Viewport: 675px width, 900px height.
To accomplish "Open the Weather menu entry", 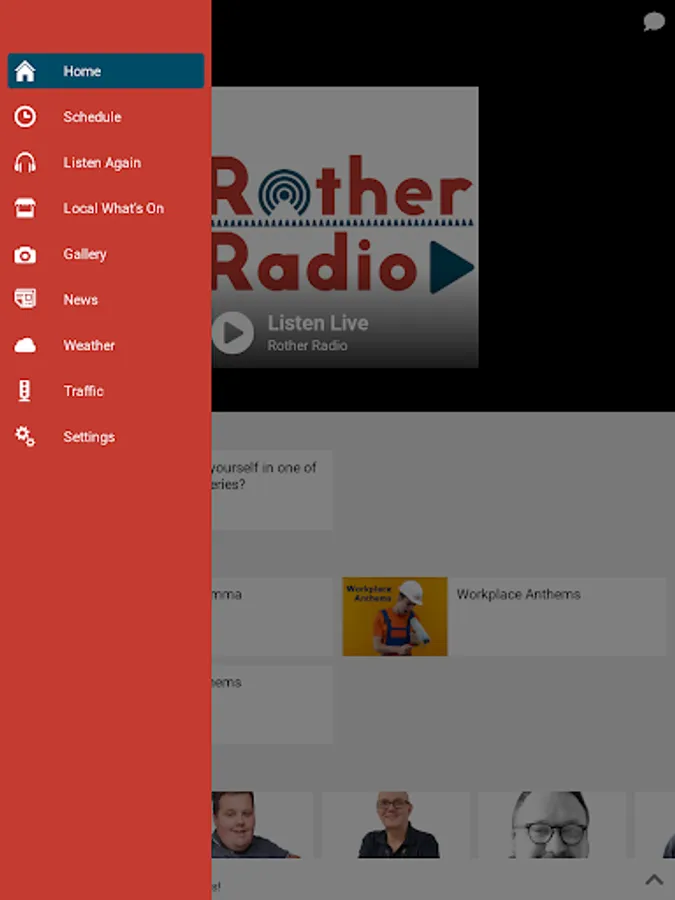I will 106,345.
